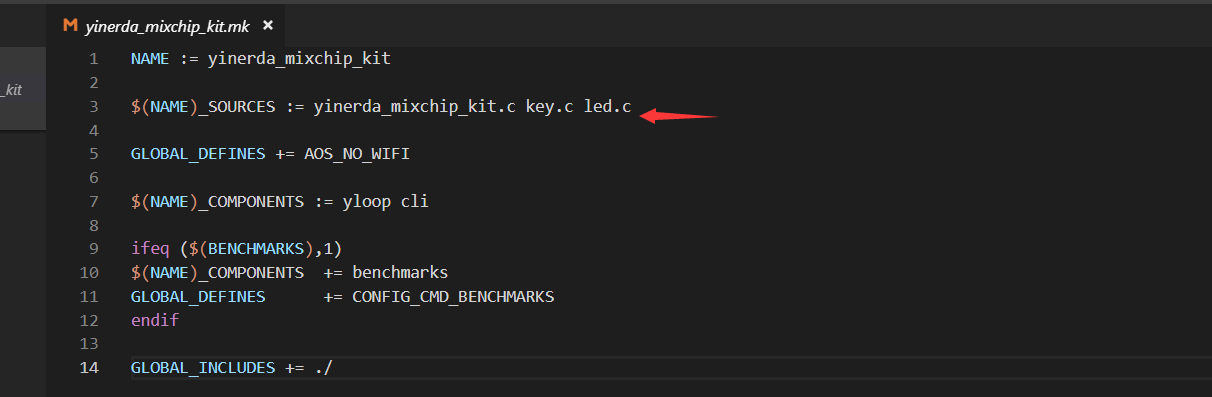Click the word AOS_NO_WIFI on line 5
1212x397 pixels.
tap(357, 154)
